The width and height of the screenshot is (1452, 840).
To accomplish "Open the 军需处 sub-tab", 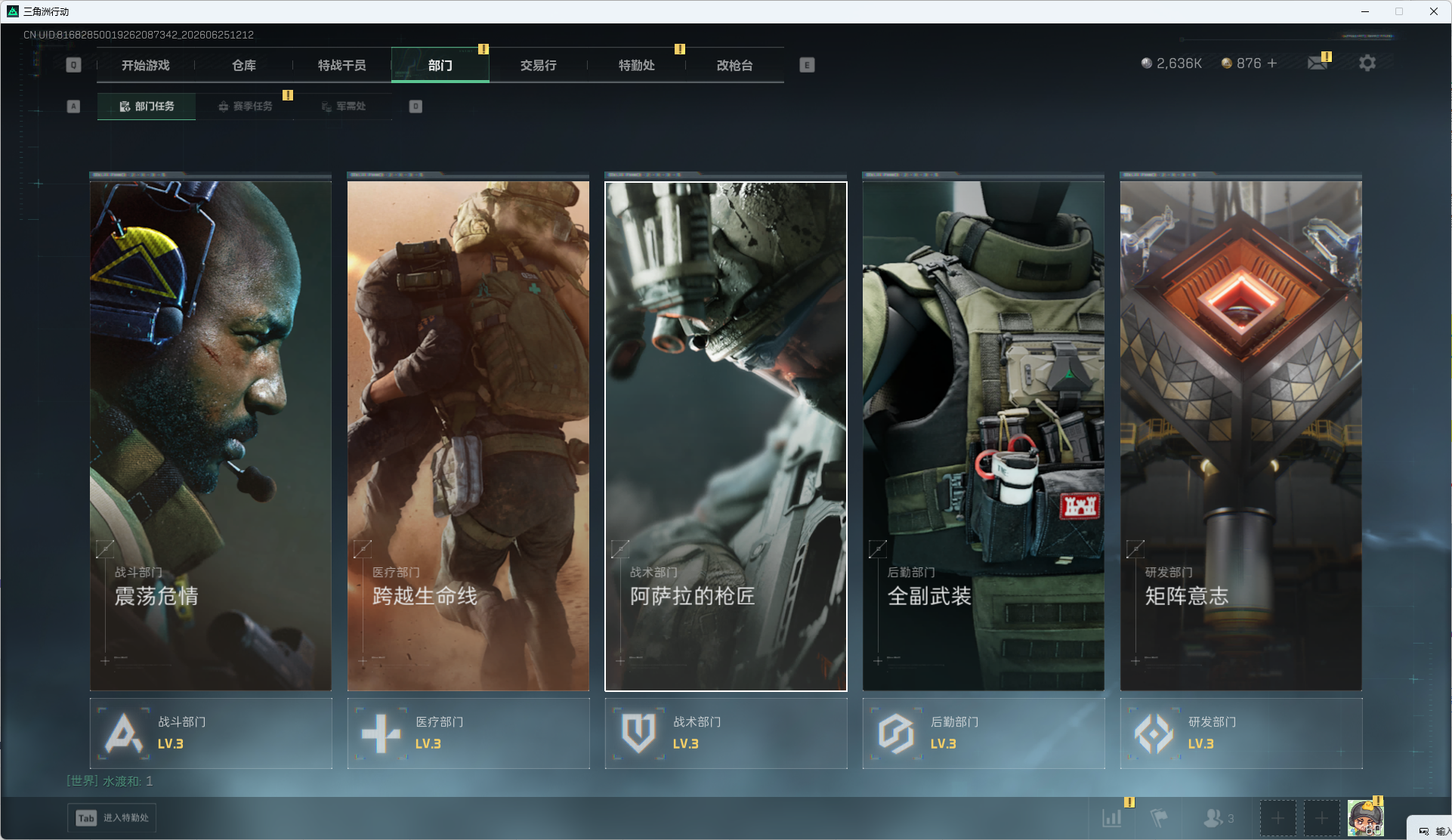I will point(343,107).
